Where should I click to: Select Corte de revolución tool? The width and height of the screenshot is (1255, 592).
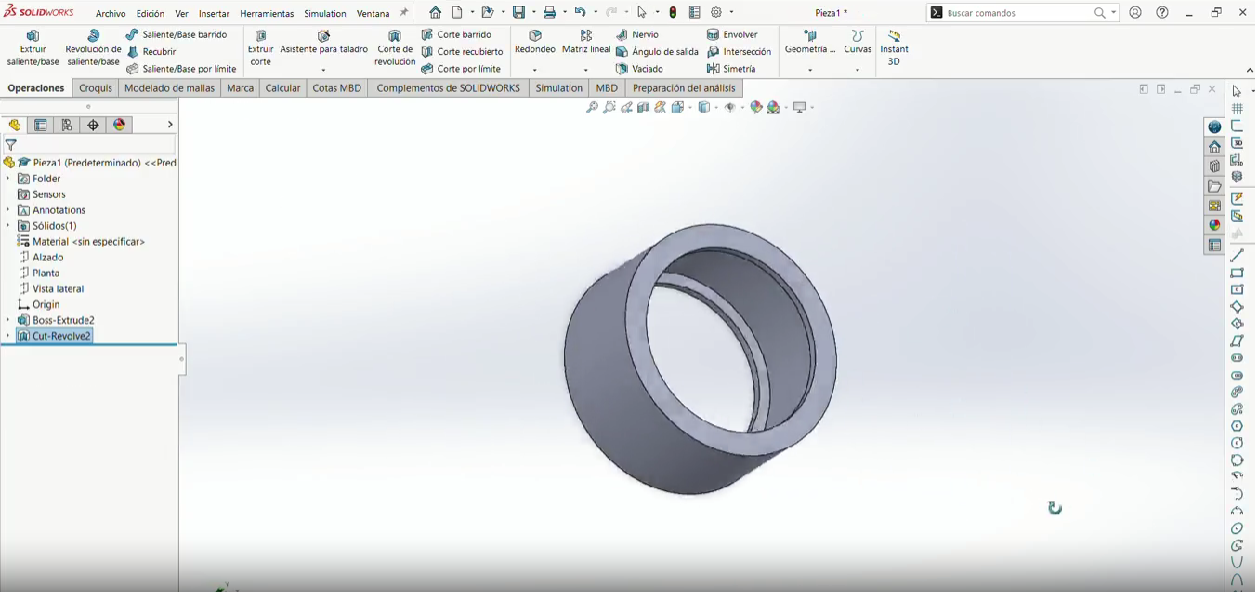(395, 48)
